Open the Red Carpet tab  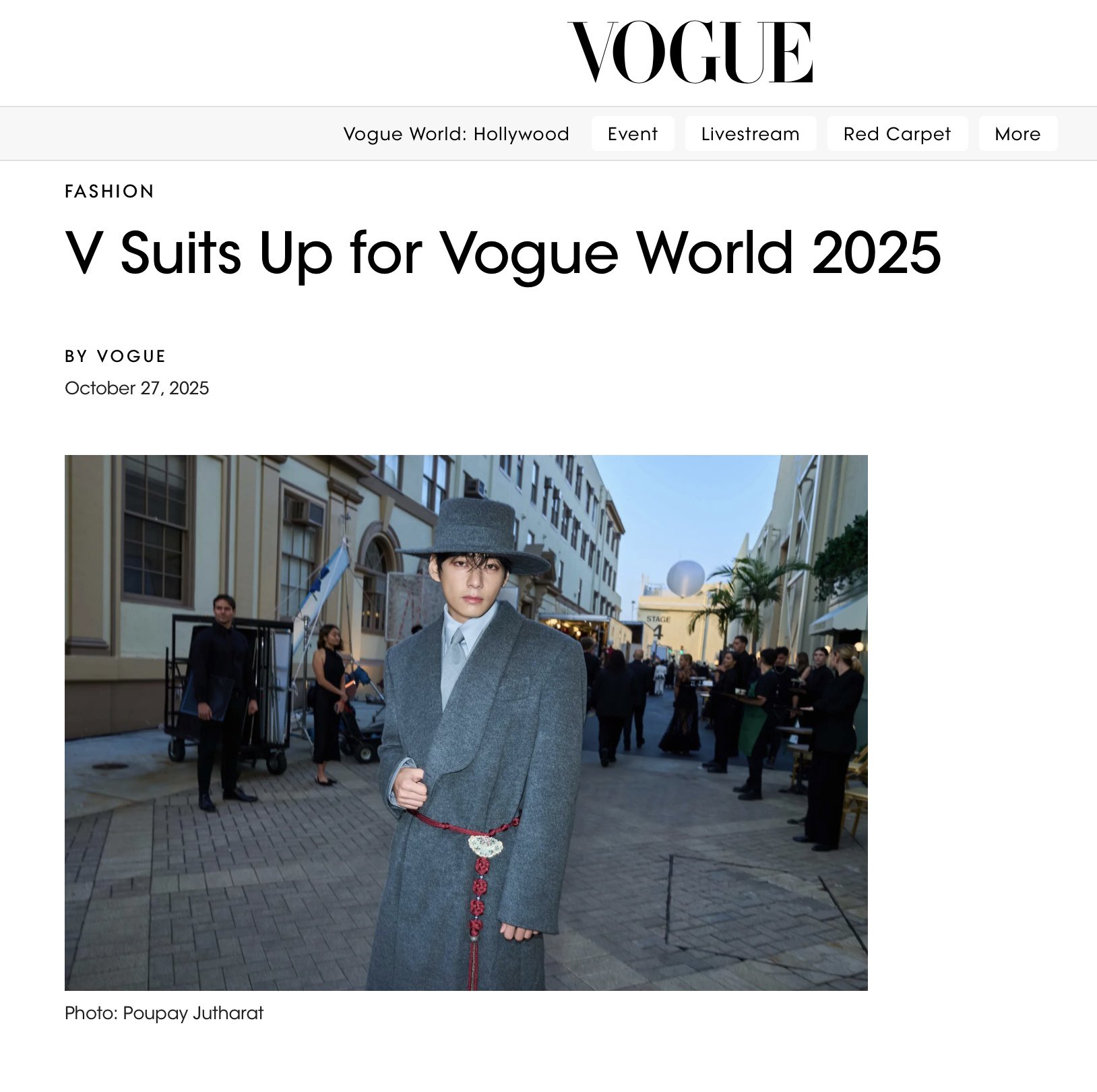click(x=898, y=133)
